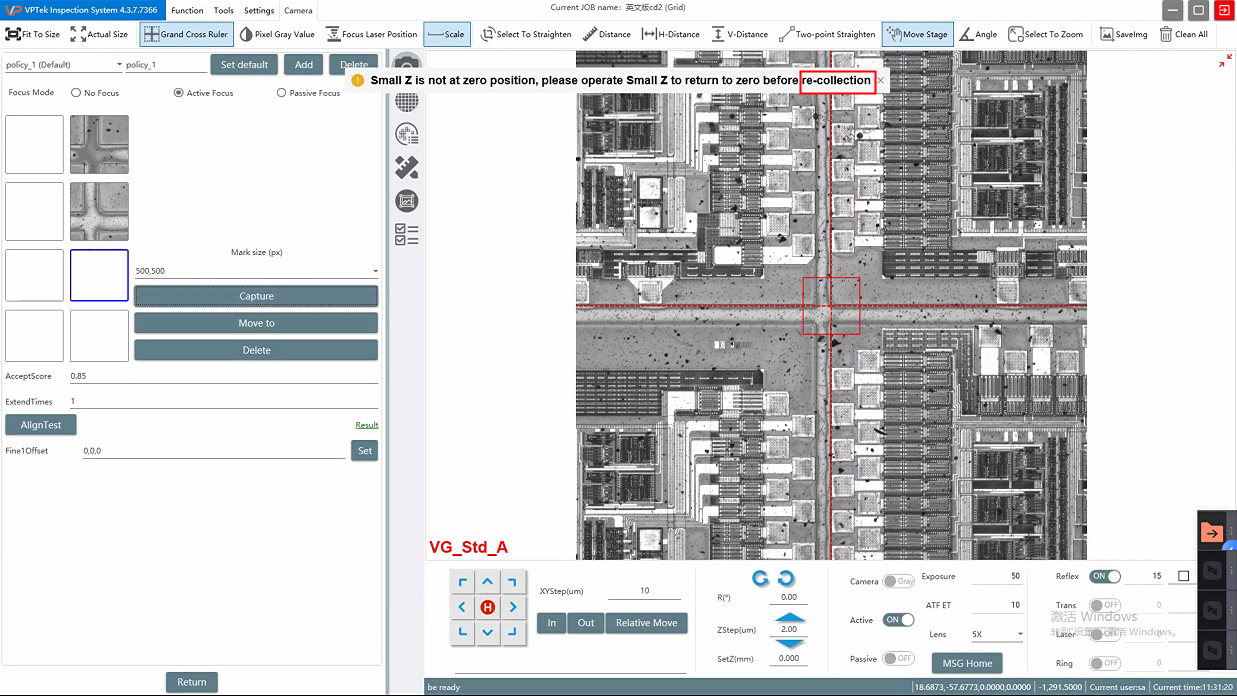Open the policy_1 (Default) dropdown

[x=63, y=65]
